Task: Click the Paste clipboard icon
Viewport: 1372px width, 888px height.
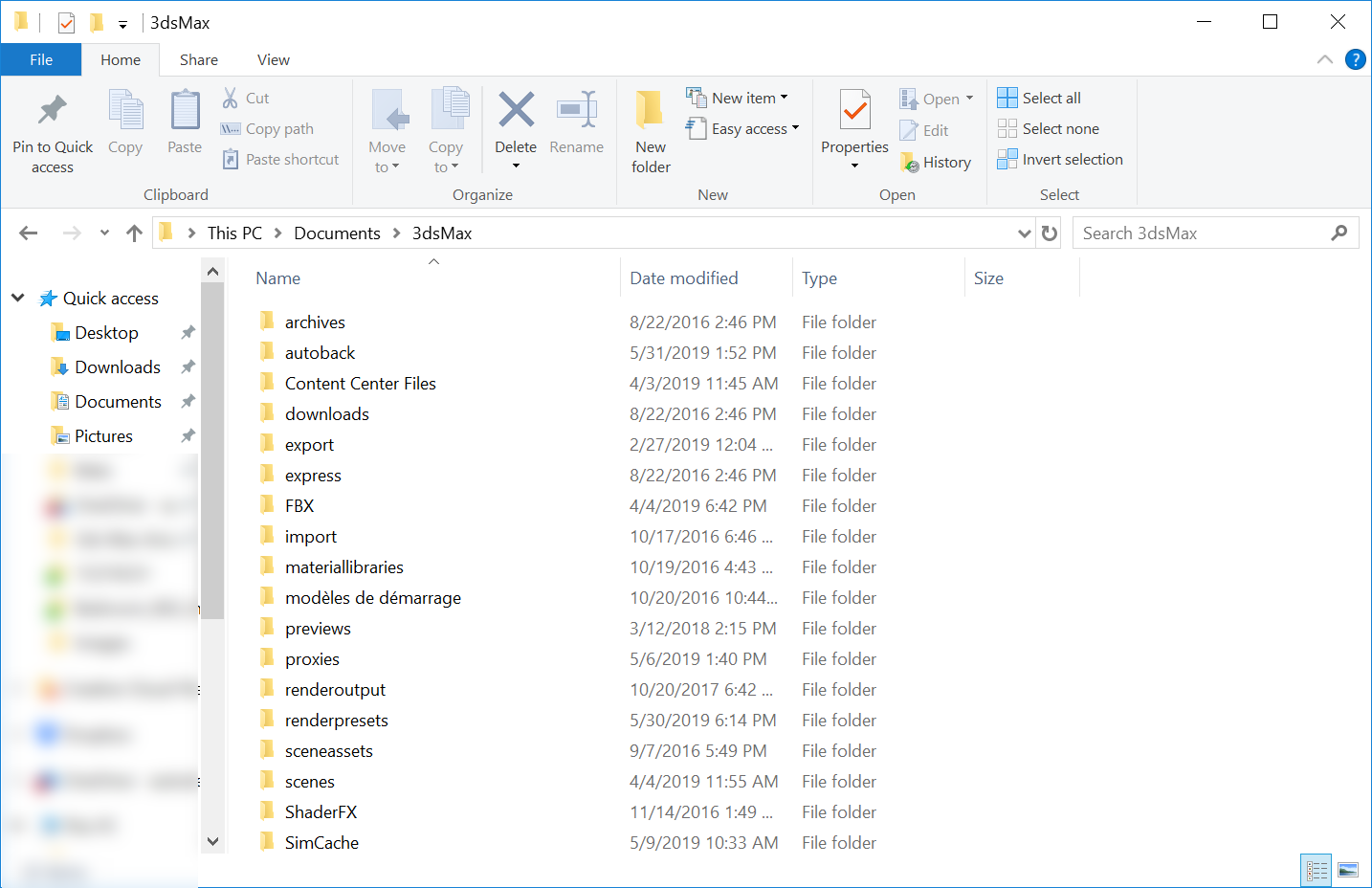Action: [185, 110]
